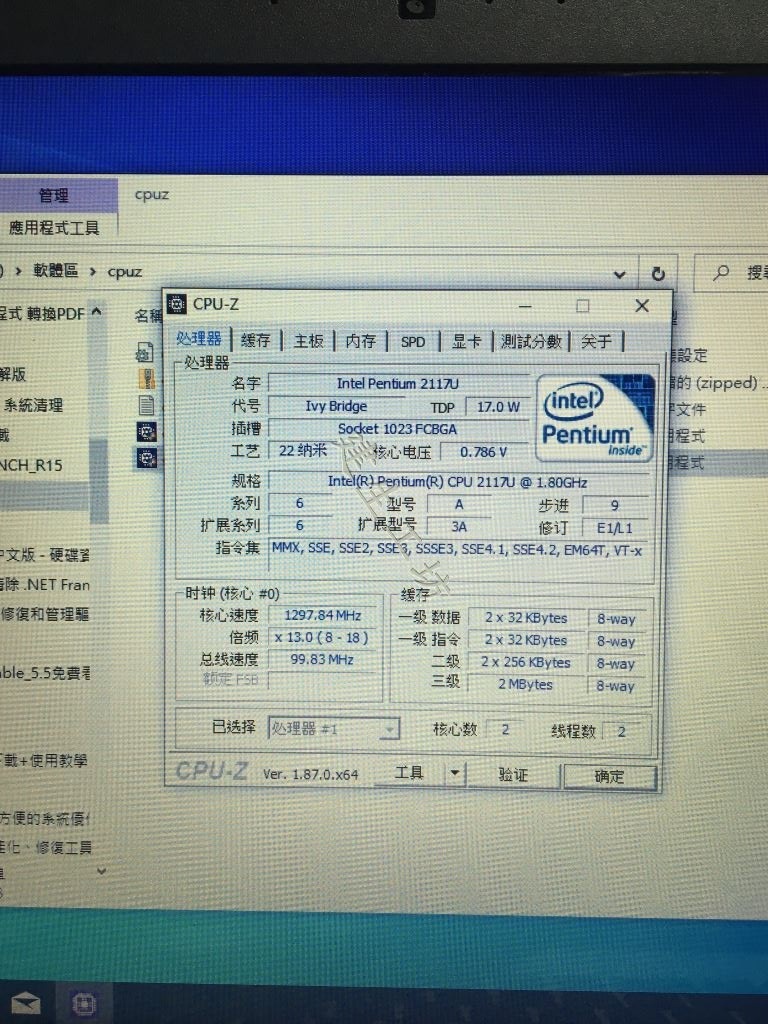Select the 轉換PDF item in navigation pane

[x=42, y=313]
